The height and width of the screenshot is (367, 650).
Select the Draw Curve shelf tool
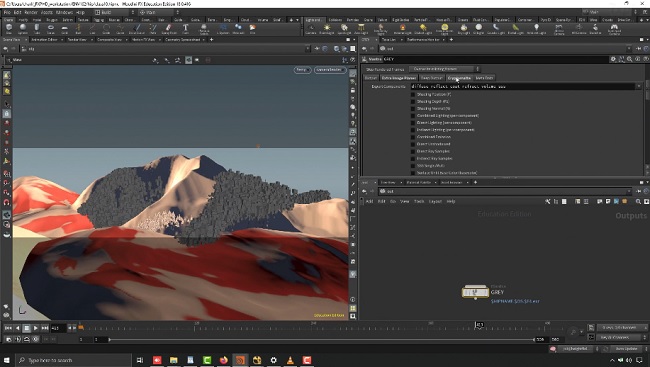pyautogui.click(x=137, y=29)
